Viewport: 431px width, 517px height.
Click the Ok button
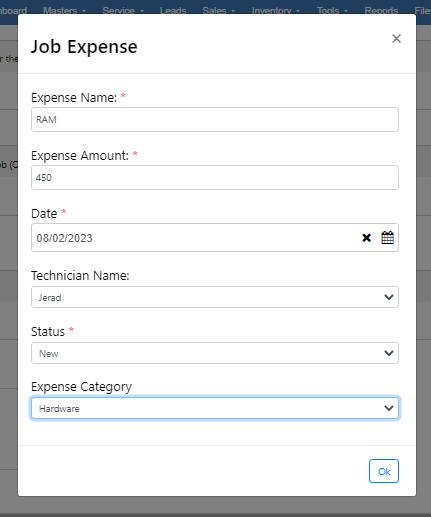pos(384,471)
